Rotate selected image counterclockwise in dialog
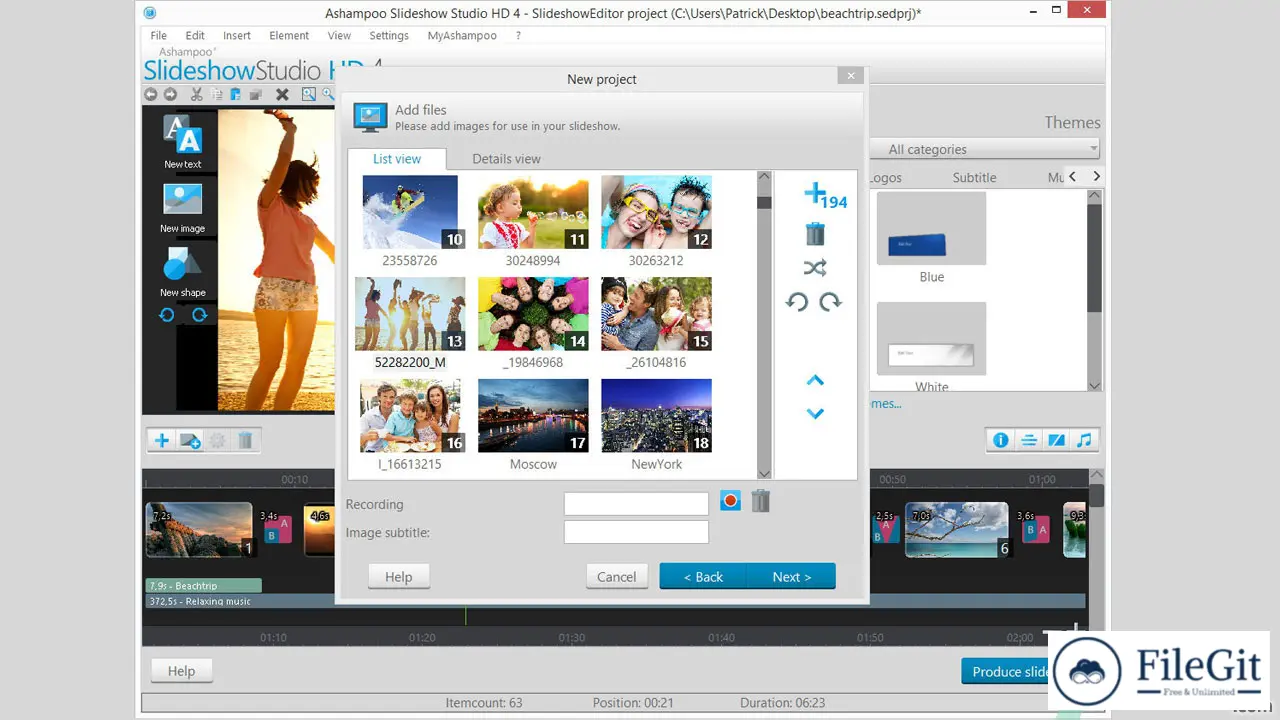 [797, 302]
